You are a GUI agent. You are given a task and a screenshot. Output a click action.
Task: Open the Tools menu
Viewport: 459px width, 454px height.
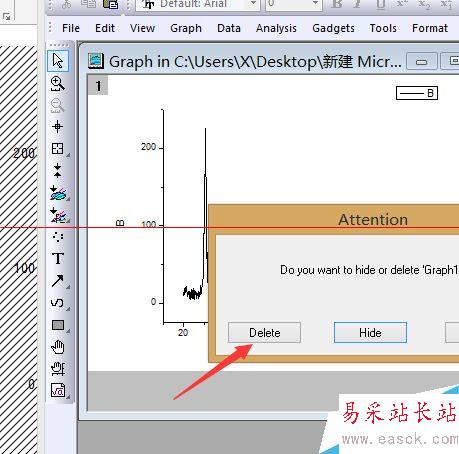click(x=383, y=28)
